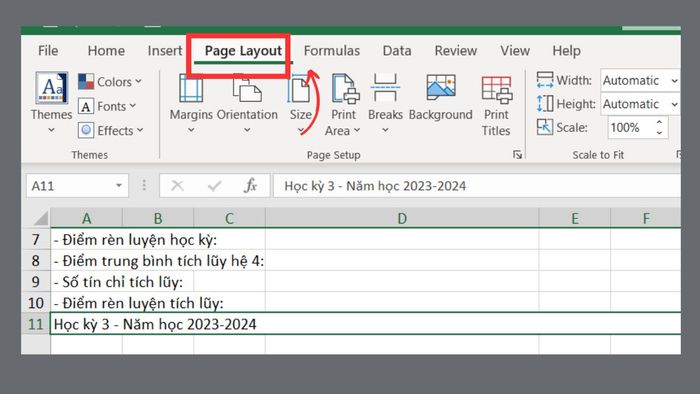Choose page Orientation
Image resolution: width=700 pixels, height=394 pixels.
247,104
